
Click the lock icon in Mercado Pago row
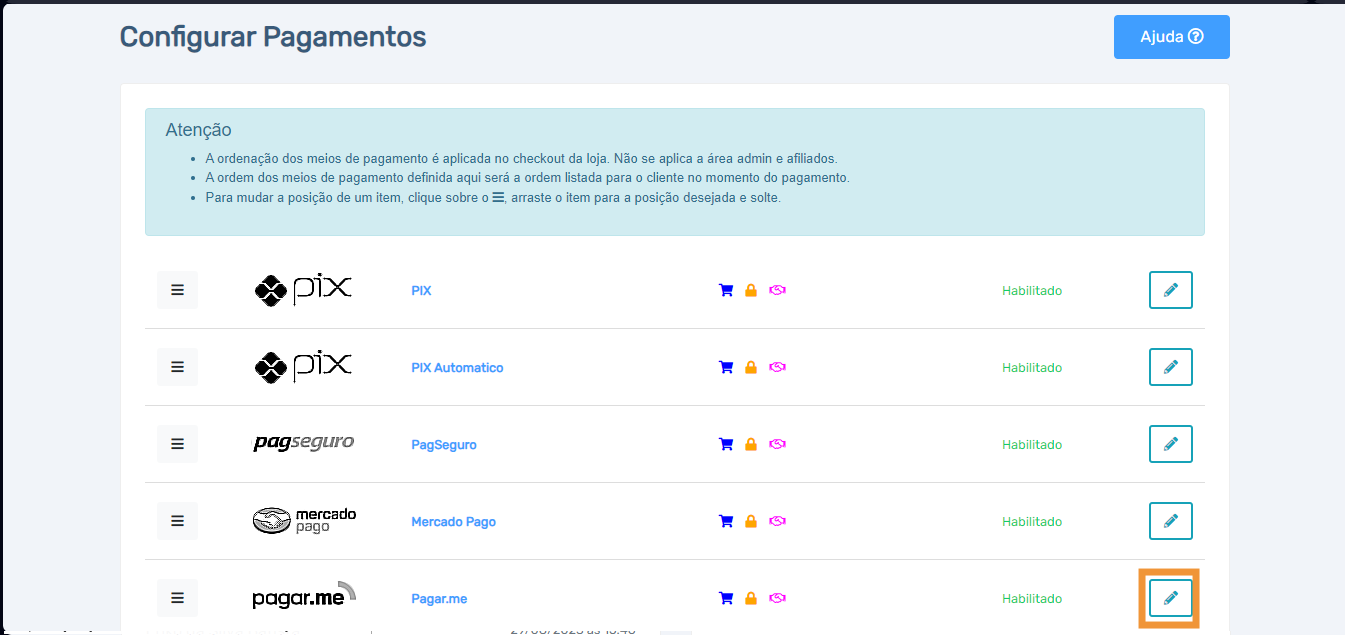[x=751, y=521]
